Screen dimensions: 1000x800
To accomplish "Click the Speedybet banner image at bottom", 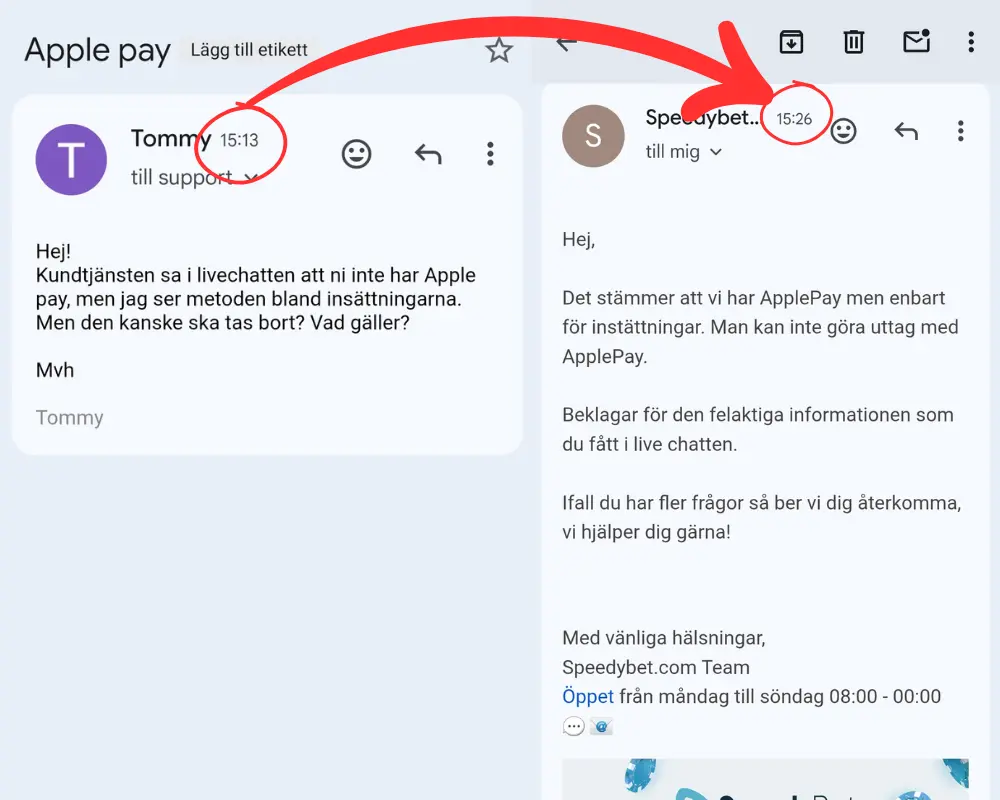I will 765,779.
